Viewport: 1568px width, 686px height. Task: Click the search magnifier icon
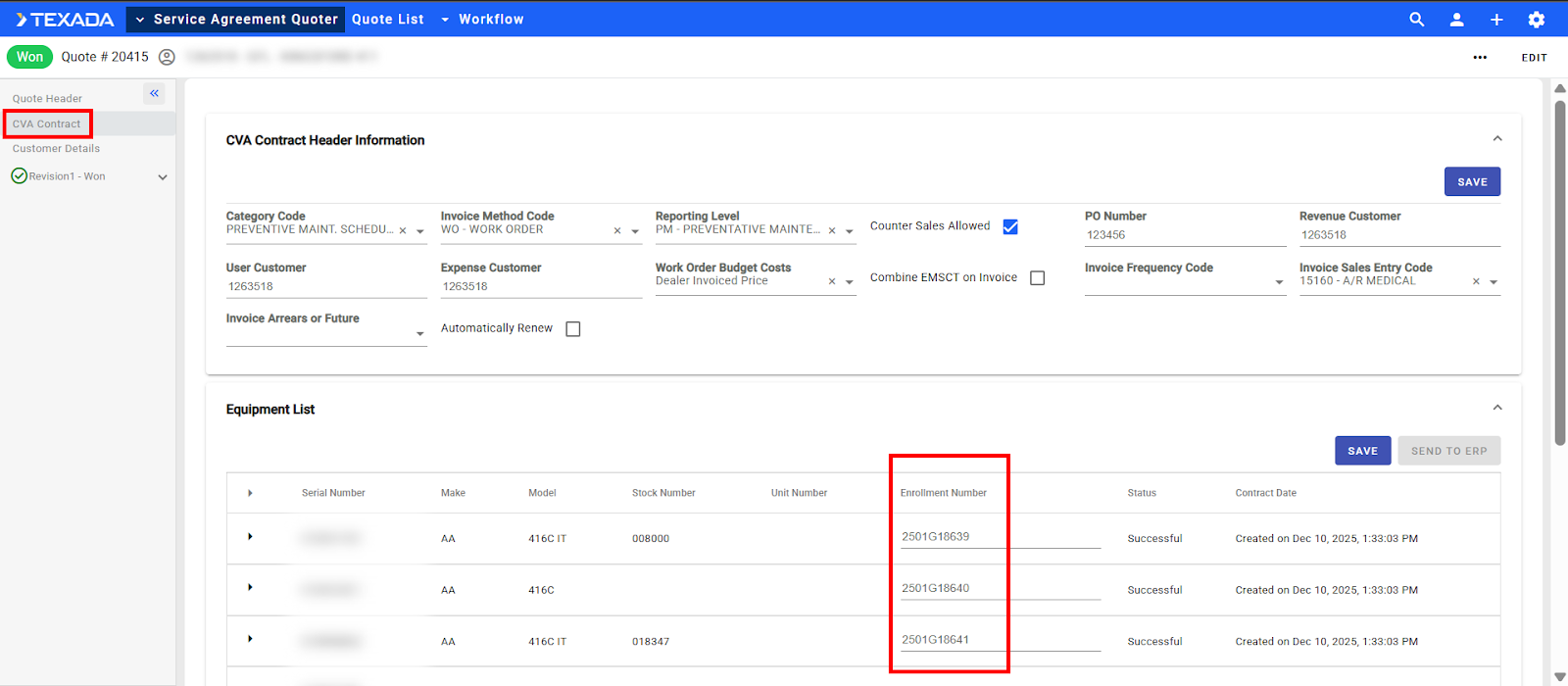[x=1416, y=20]
